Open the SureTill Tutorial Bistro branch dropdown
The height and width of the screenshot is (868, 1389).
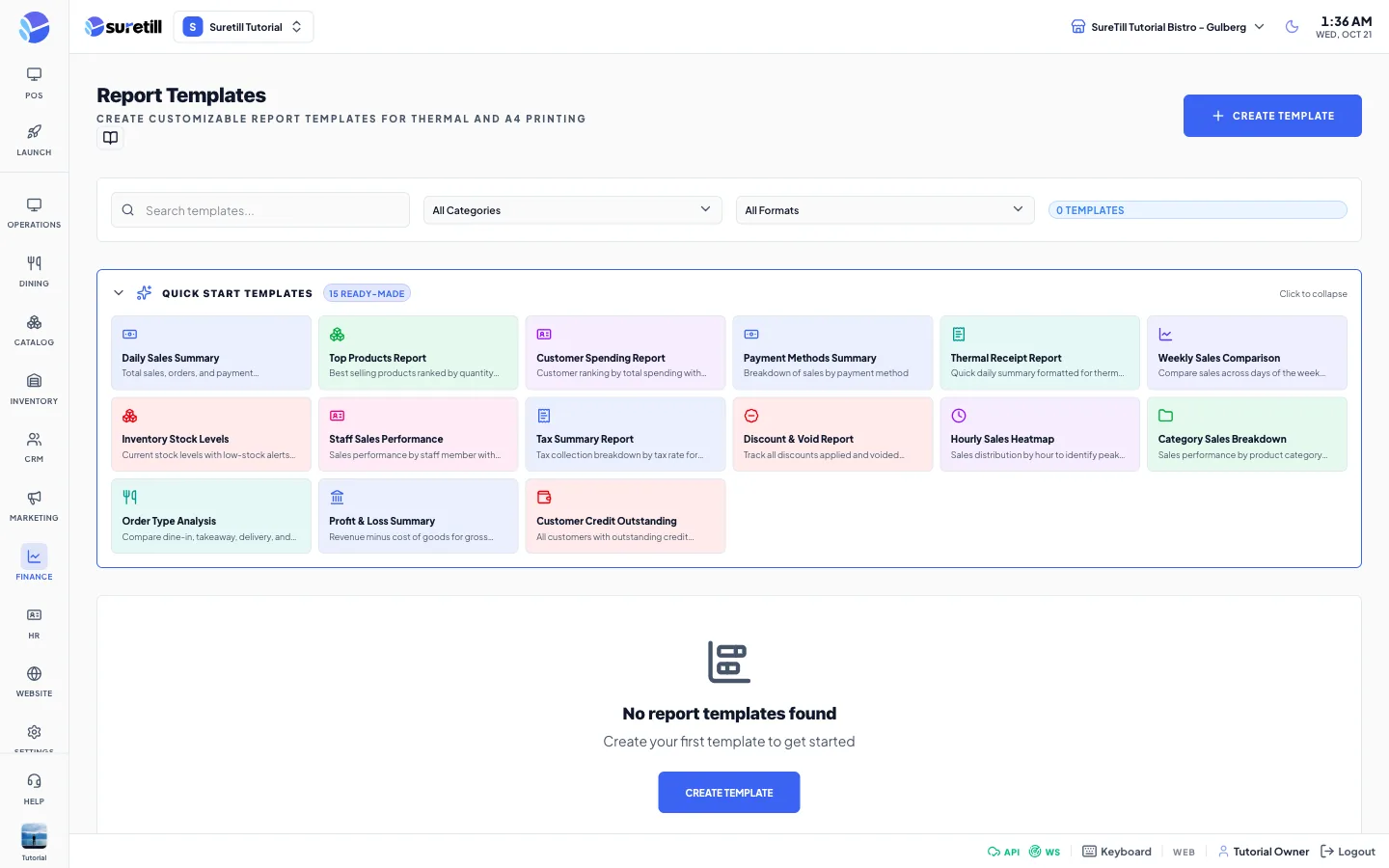tap(1168, 27)
